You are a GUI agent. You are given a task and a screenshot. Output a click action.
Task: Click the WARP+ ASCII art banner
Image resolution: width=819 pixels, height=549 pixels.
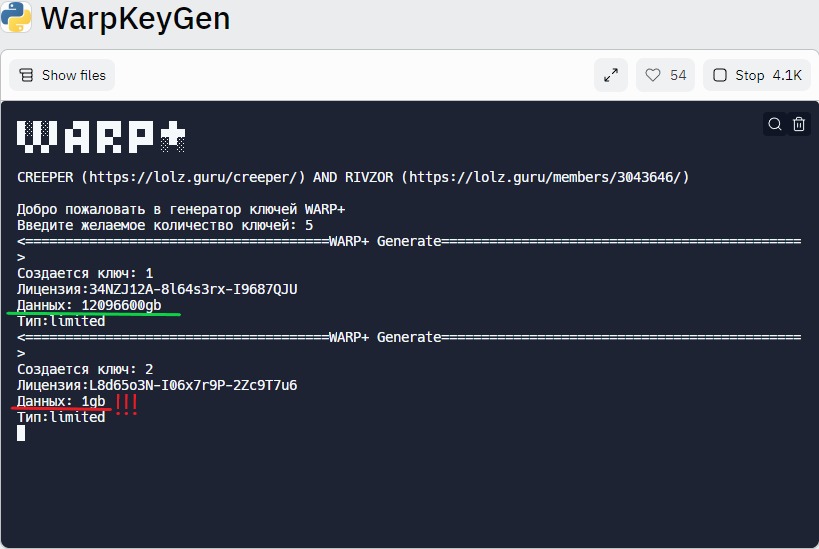pyautogui.click(x=101, y=137)
